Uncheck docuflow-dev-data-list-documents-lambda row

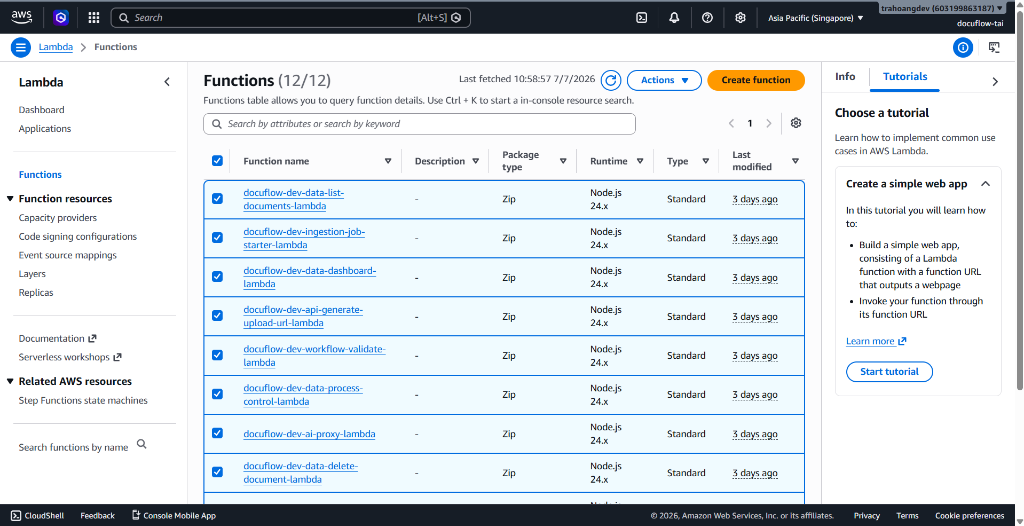click(217, 199)
